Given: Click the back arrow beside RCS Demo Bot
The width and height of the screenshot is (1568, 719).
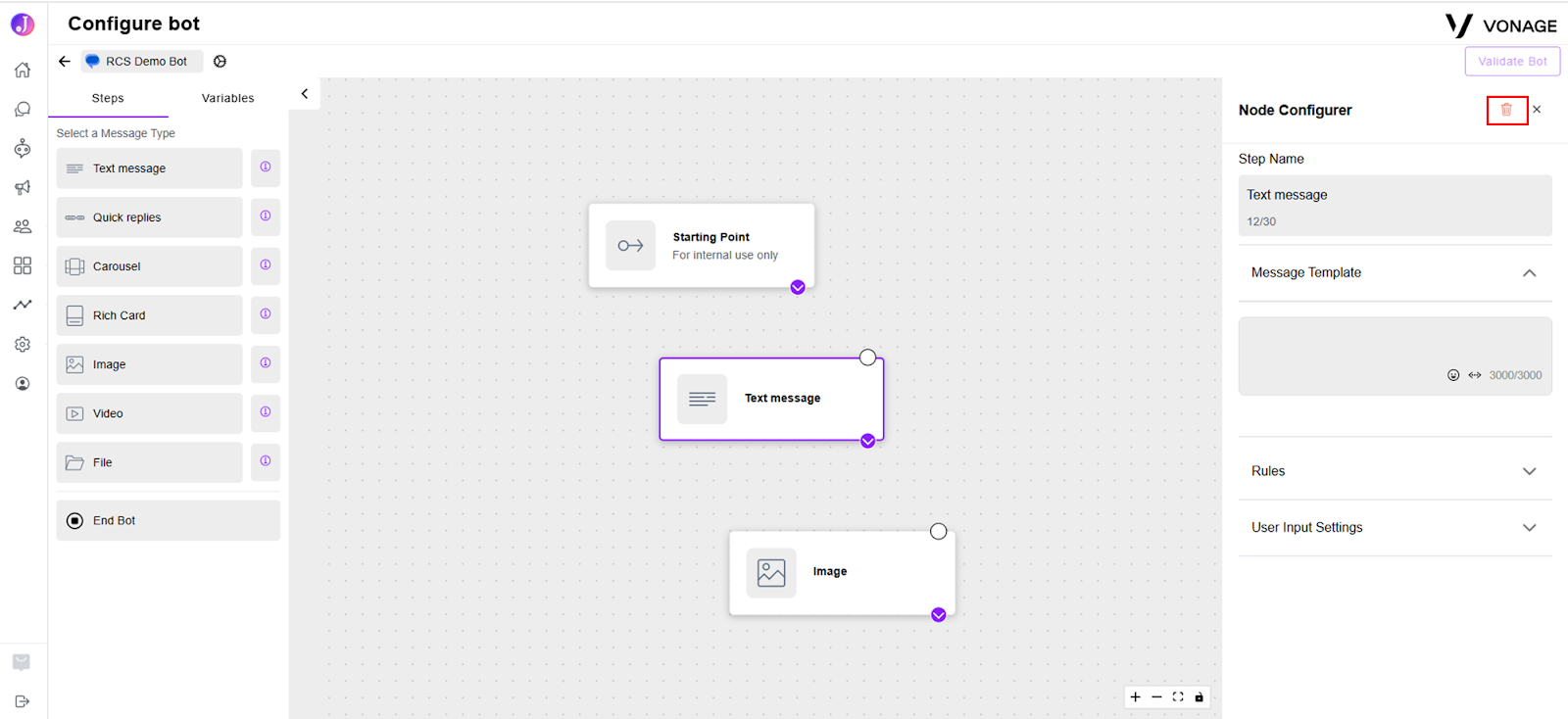Looking at the screenshot, I should point(65,61).
